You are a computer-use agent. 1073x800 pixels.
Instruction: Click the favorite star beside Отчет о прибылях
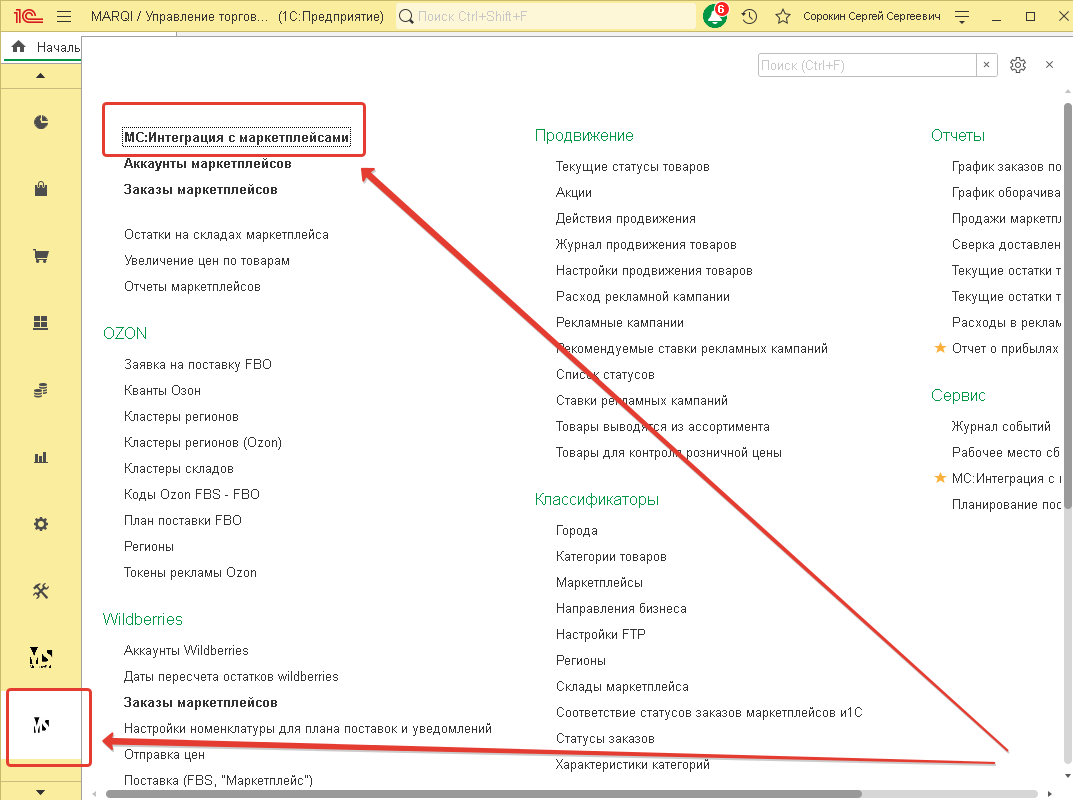pyautogui.click(x=940, y=348)
